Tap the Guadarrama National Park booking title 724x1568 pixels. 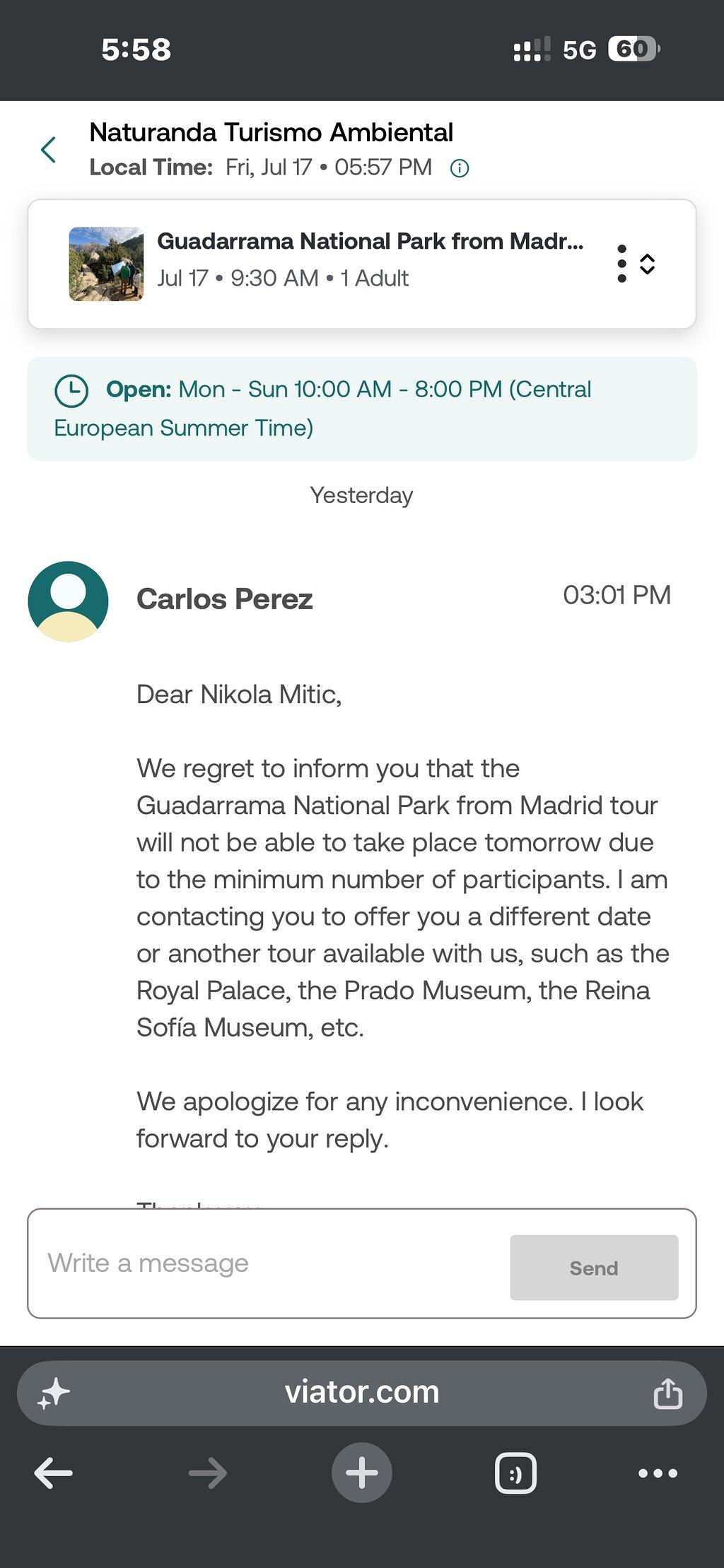click(x=370, y=241)
